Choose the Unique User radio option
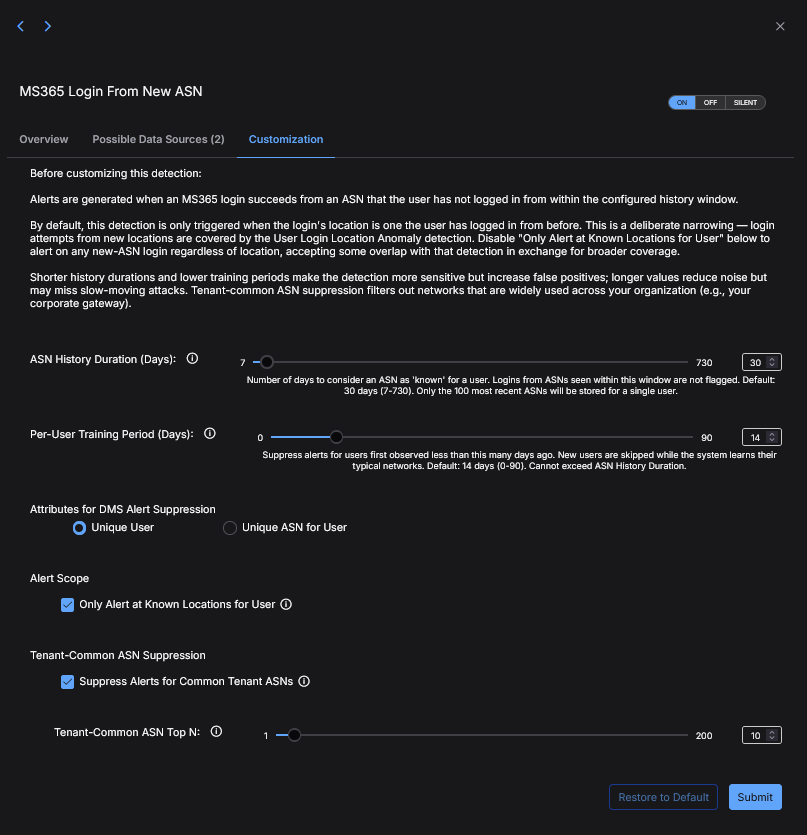This screenshot has height=835, width=807. (79, 528)
